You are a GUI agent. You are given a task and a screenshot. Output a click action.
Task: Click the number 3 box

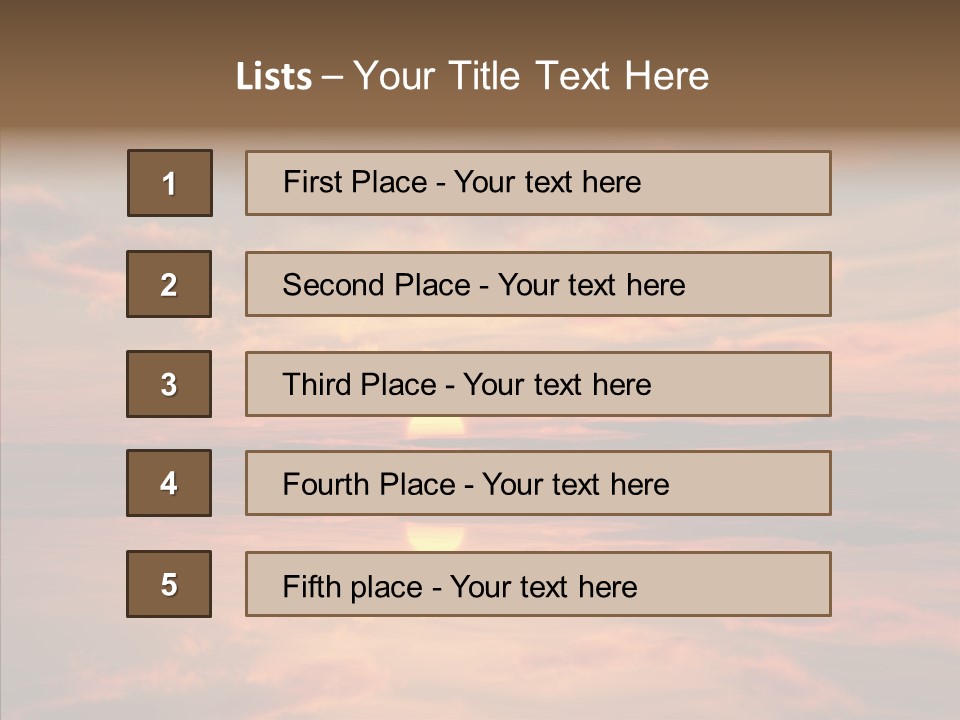point(169,384)
